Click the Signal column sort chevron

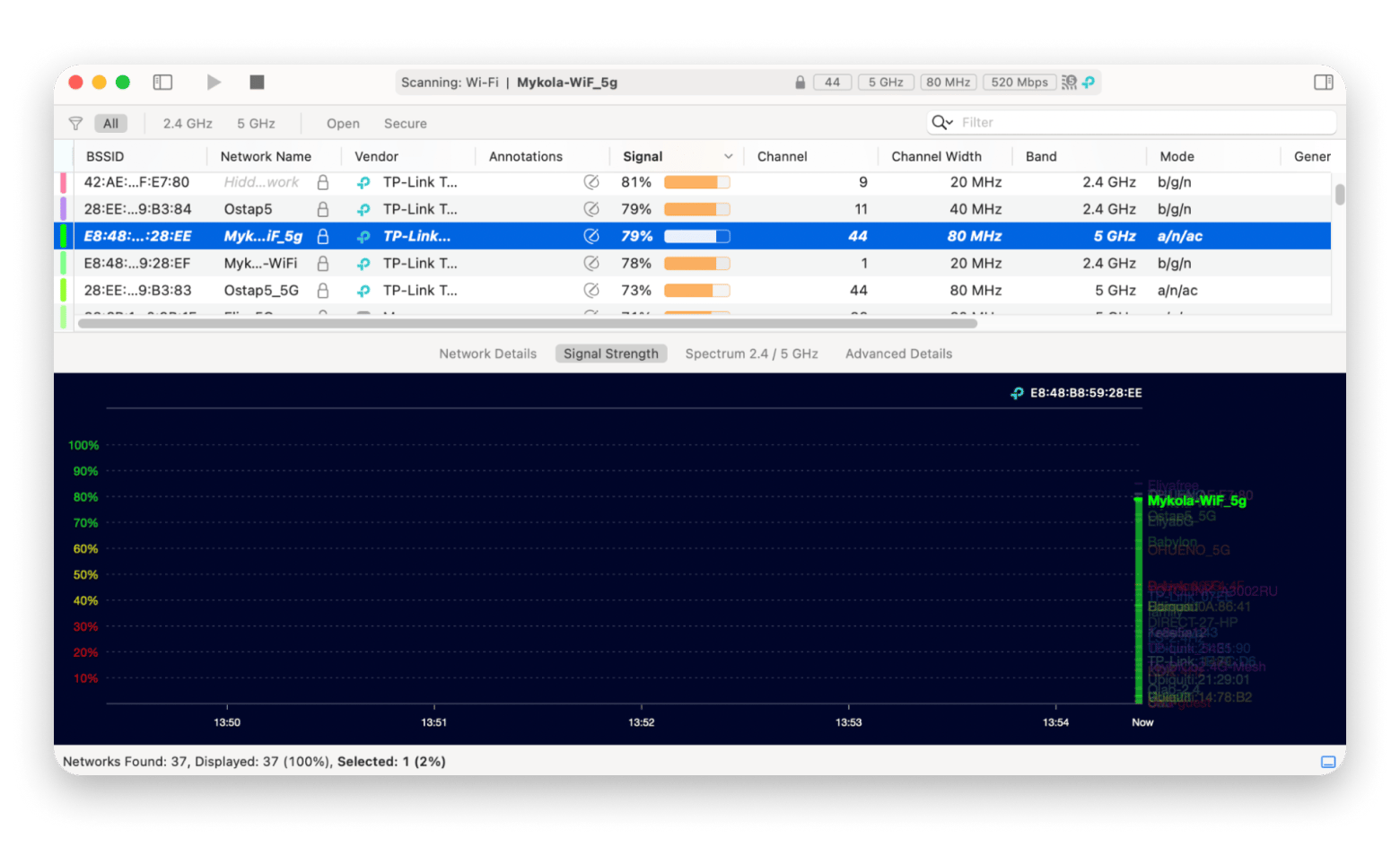click(728, 157)
